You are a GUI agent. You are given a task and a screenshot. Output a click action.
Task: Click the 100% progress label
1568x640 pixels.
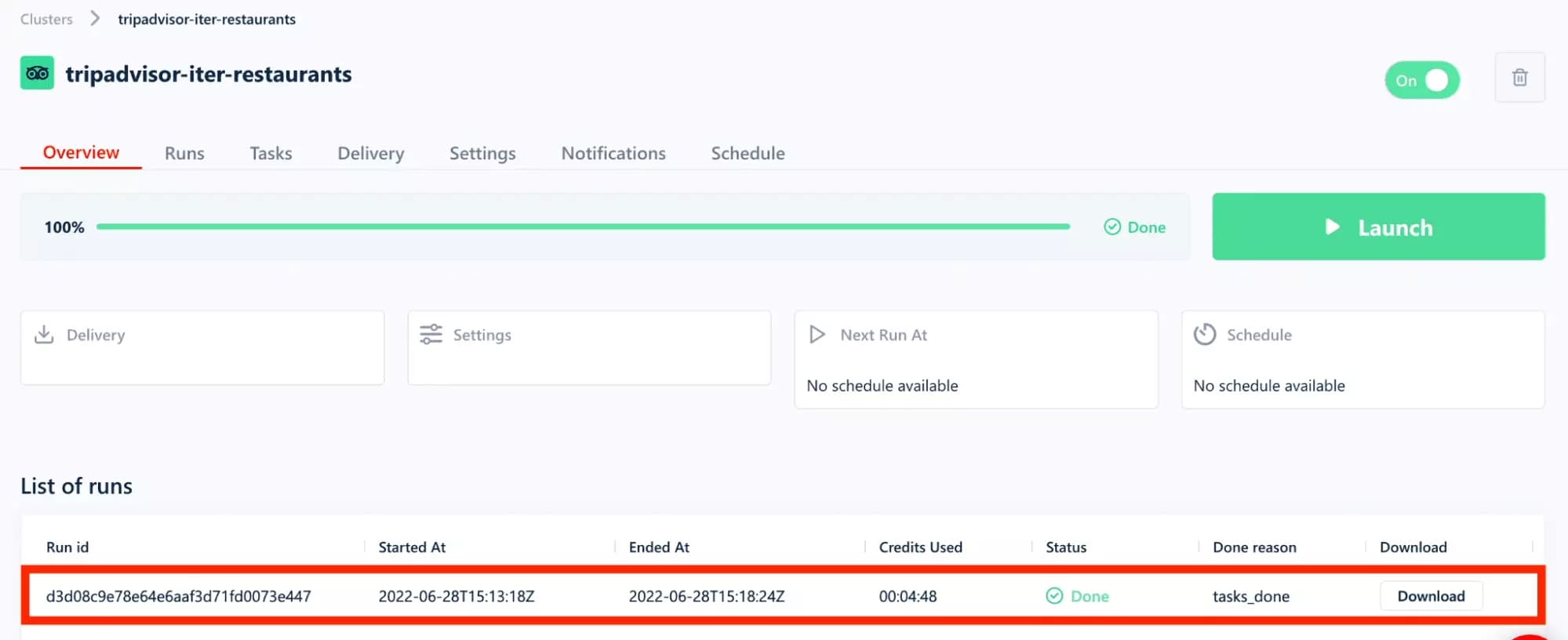(64, 227)
